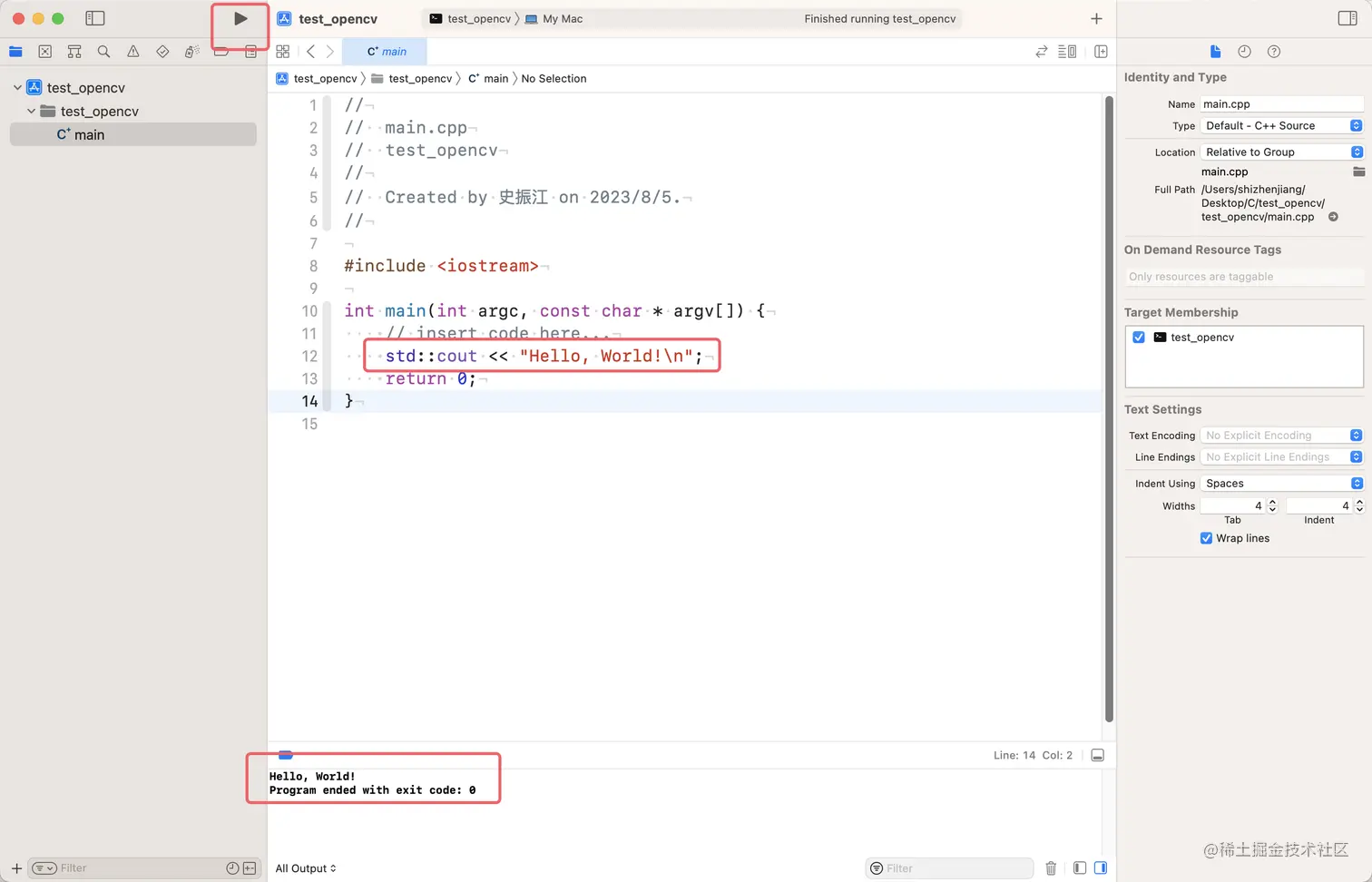Add an editor on the right
This screenshot has width=1372, height=882.
[1101, 52]
